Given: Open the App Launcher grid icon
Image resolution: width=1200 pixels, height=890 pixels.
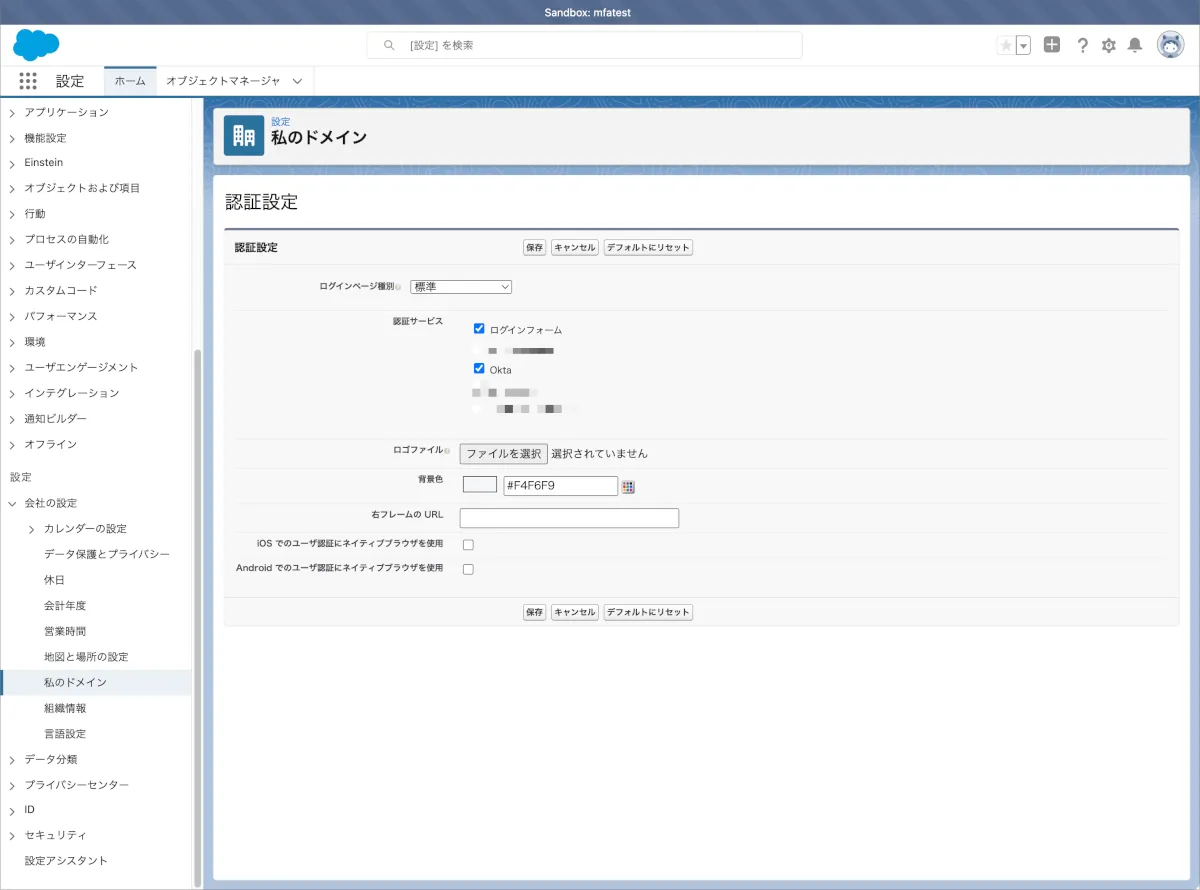Looking at the screenshot, I should pyautogui.click(x=28, y=81).
